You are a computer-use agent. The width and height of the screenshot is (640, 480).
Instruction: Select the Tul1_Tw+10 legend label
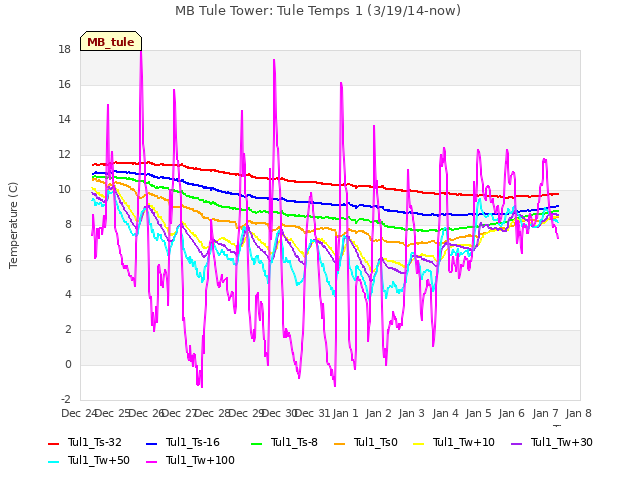(464, 443)
